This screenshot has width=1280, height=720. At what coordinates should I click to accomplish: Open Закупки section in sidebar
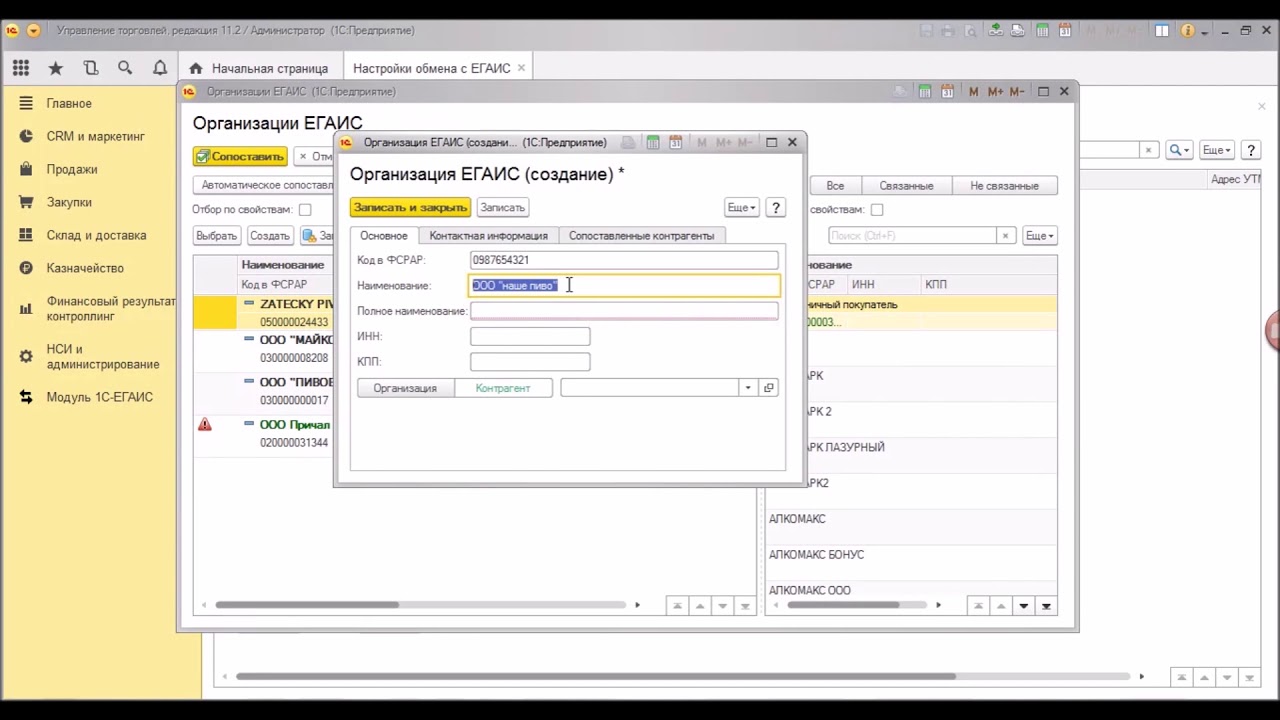tap(69, 202)
